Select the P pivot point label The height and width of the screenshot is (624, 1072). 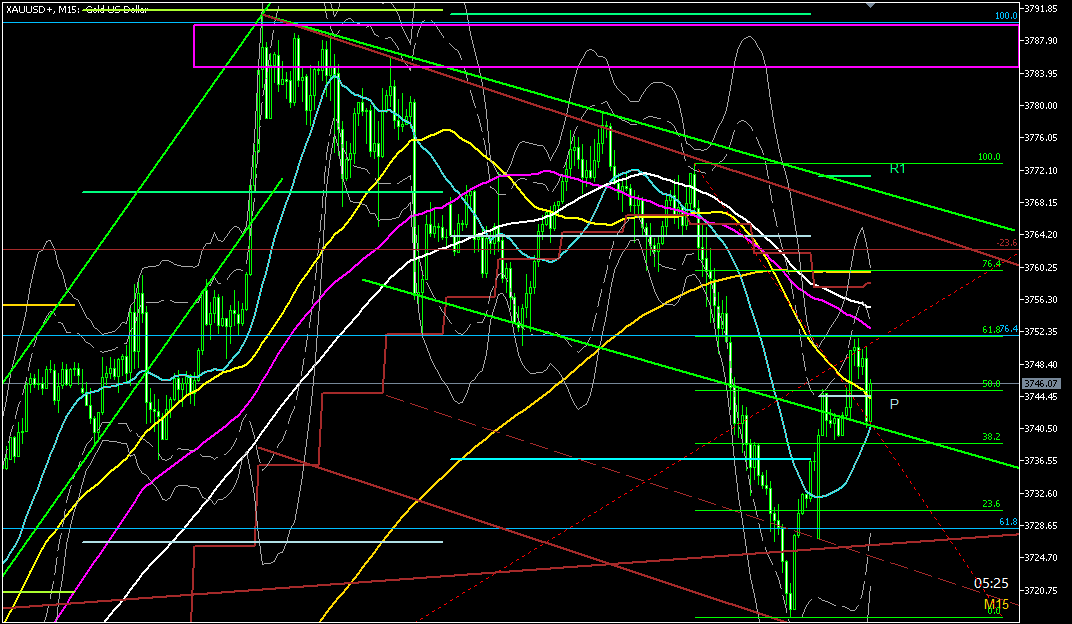(x=893, y=404)
